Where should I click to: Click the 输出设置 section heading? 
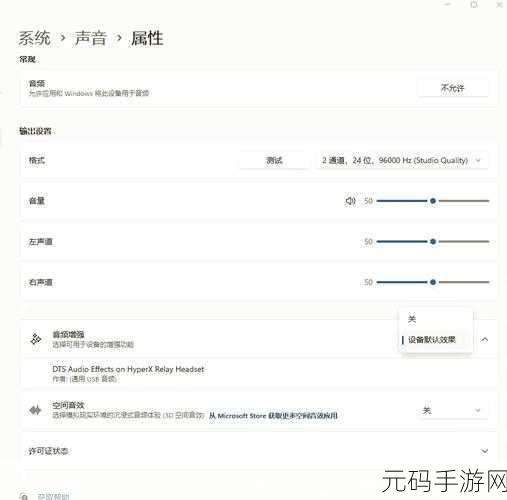pyautogui.click(x=35, y=131)
